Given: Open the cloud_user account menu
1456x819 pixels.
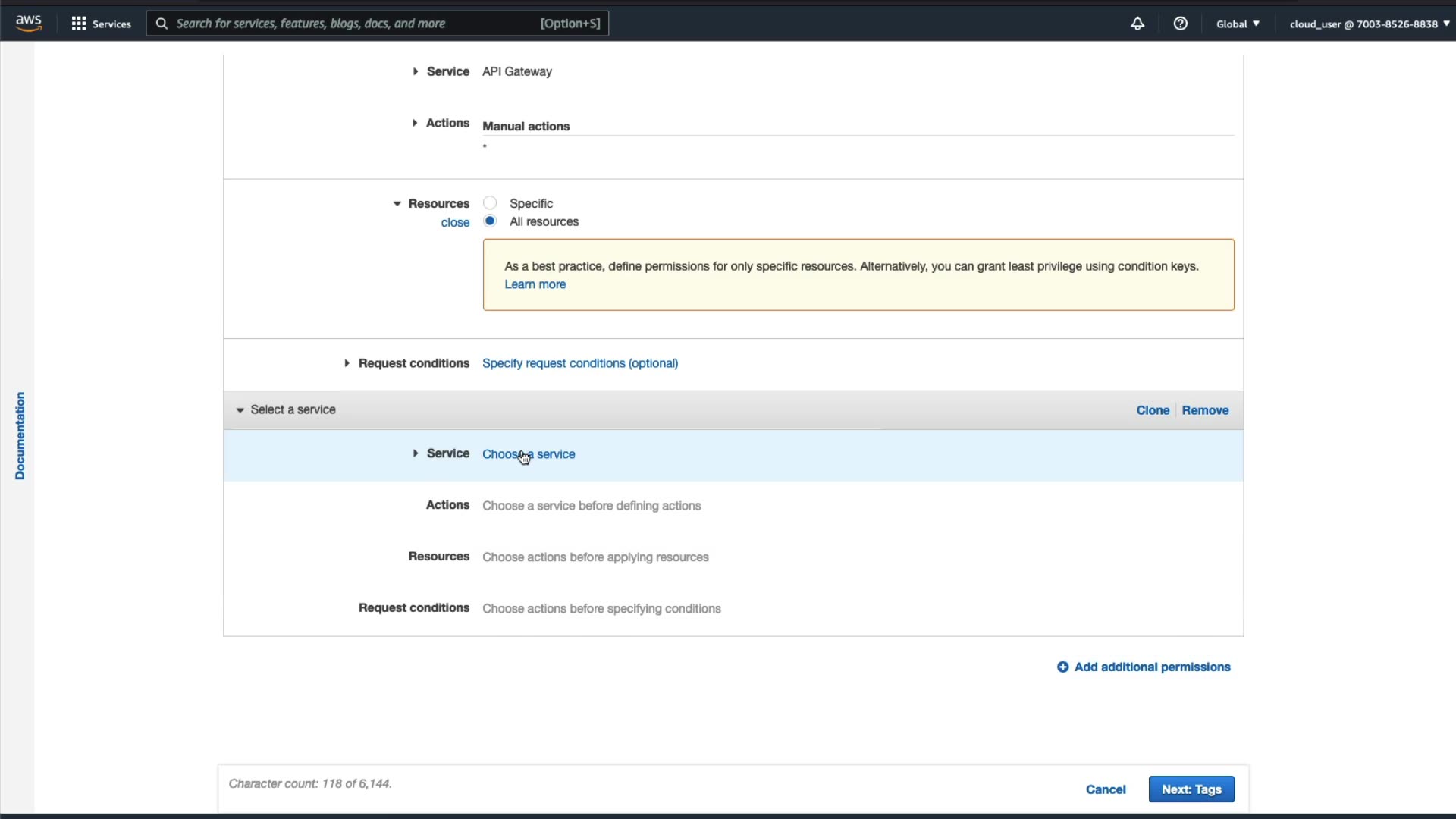Looking at the screenshot, I should pyautogui.click(x=1369, y=24).
